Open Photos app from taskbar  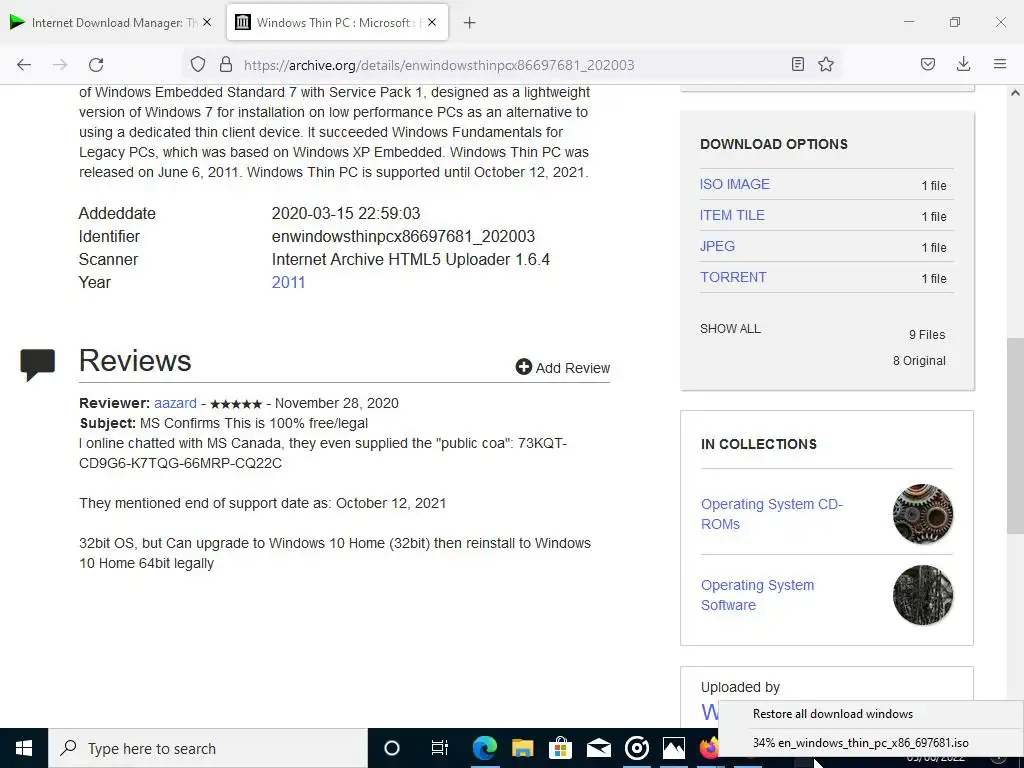pyautogui.click(x=673, y=748)
